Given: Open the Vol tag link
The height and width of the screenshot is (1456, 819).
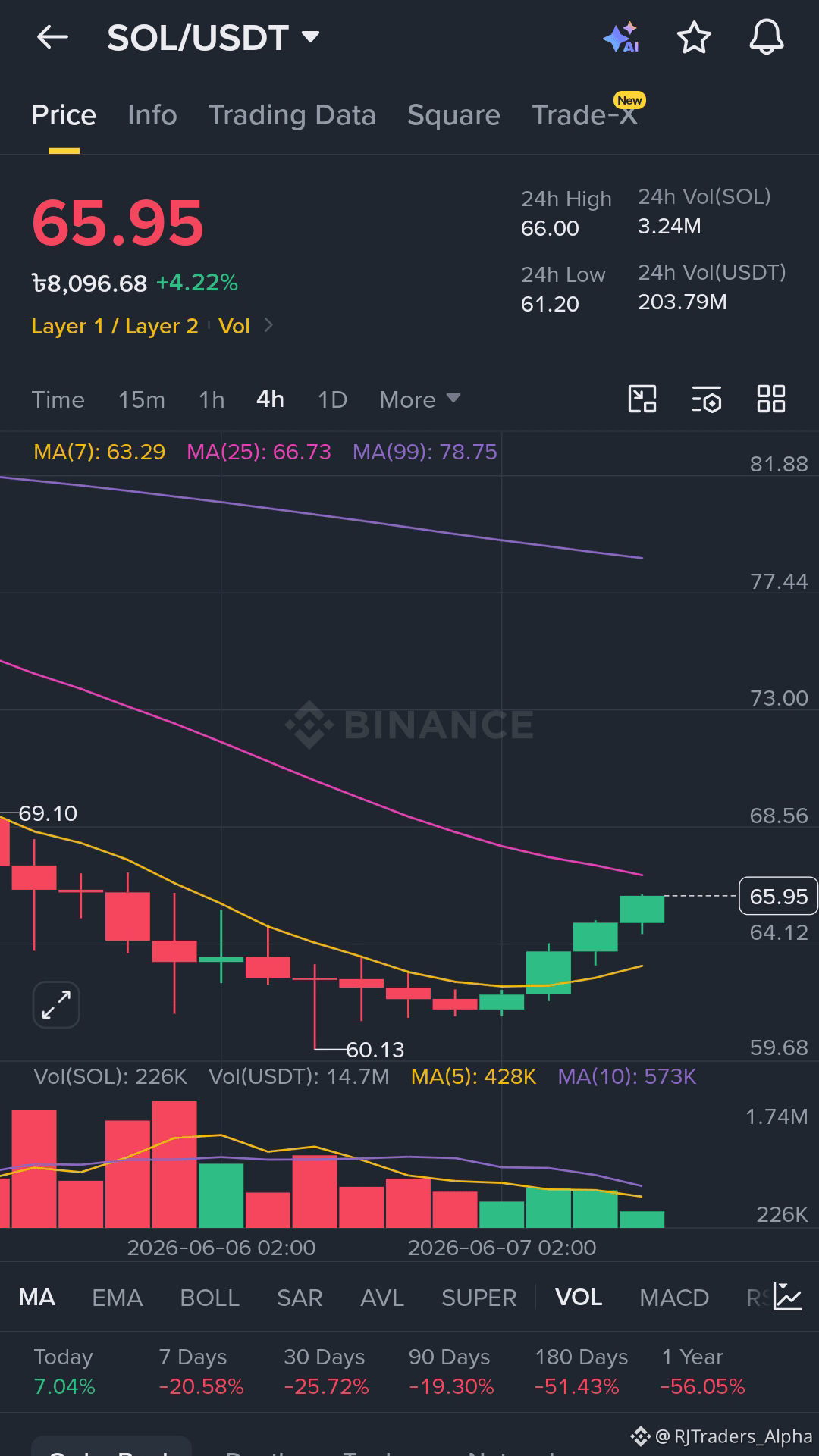Looking at the screenshot, I should coord(234,326).
